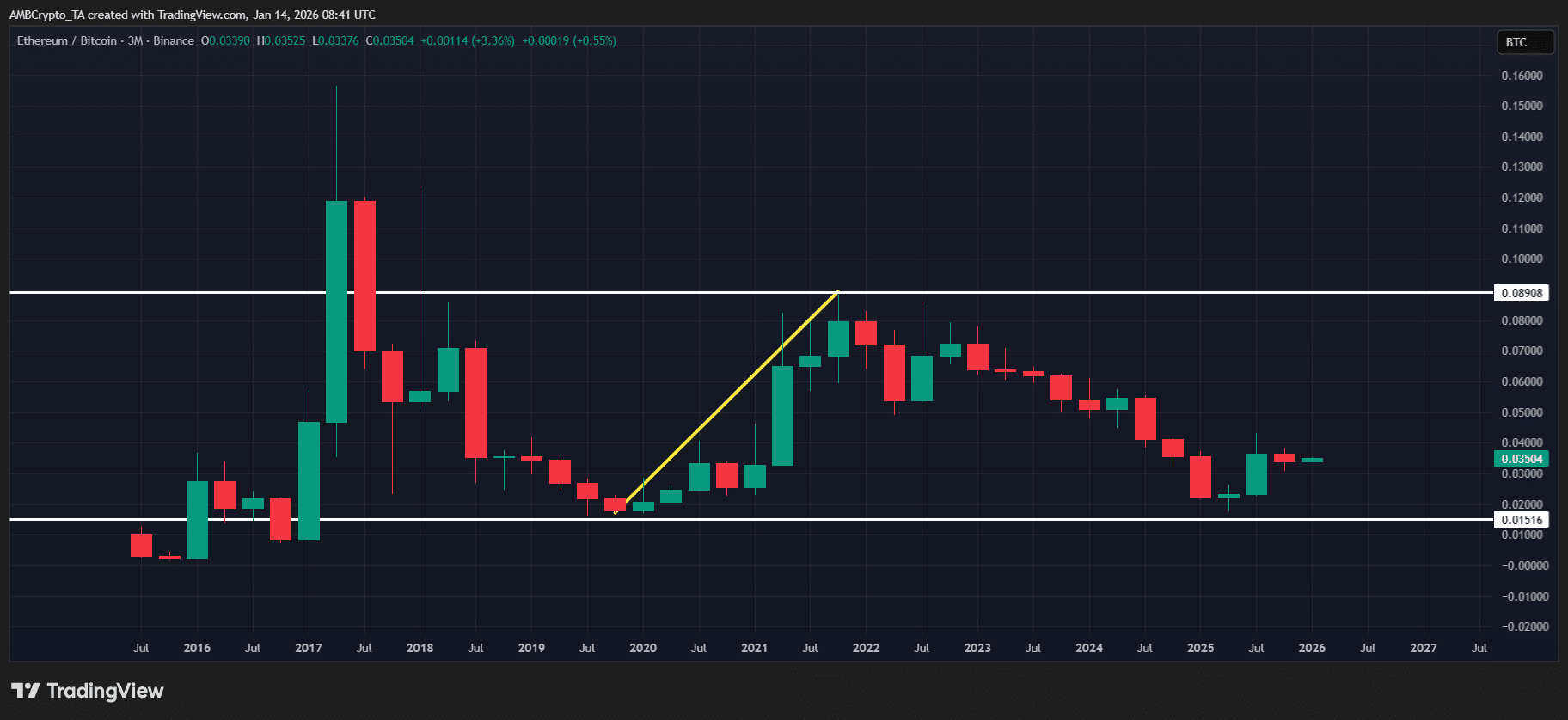Click the TradingView logo icon
The image size is (1568, 720).
[x=26, y=691]
